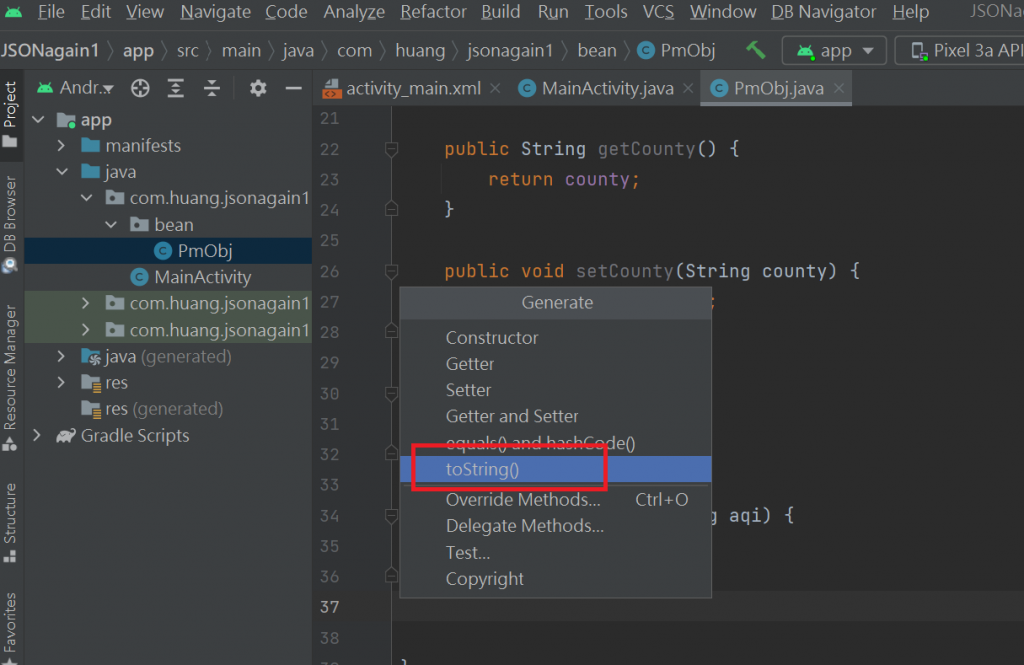Open the Window menu
Viewport: 1024px width, 665px height.
723,12
